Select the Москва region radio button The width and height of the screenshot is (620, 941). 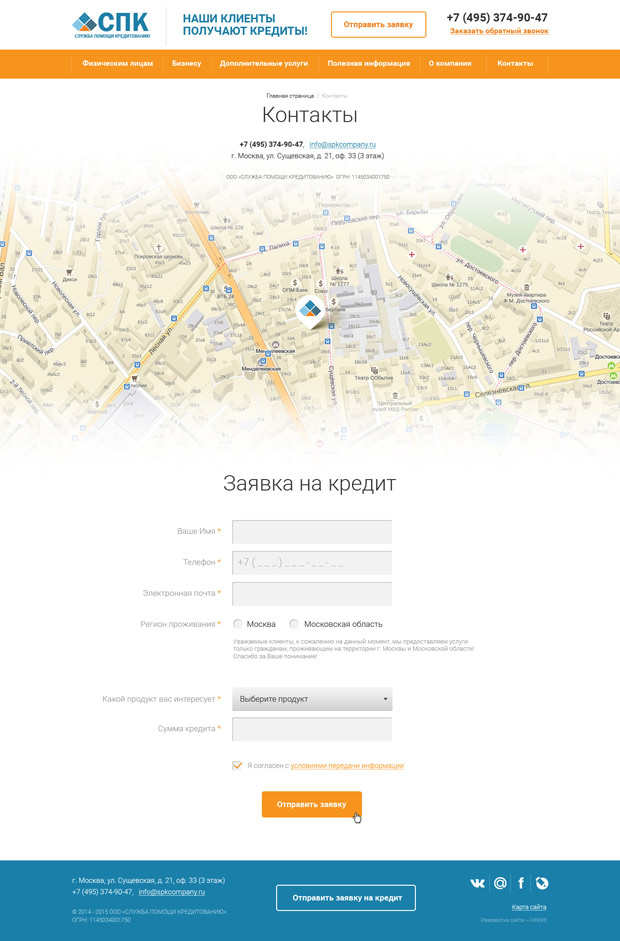tap(238, 624)
